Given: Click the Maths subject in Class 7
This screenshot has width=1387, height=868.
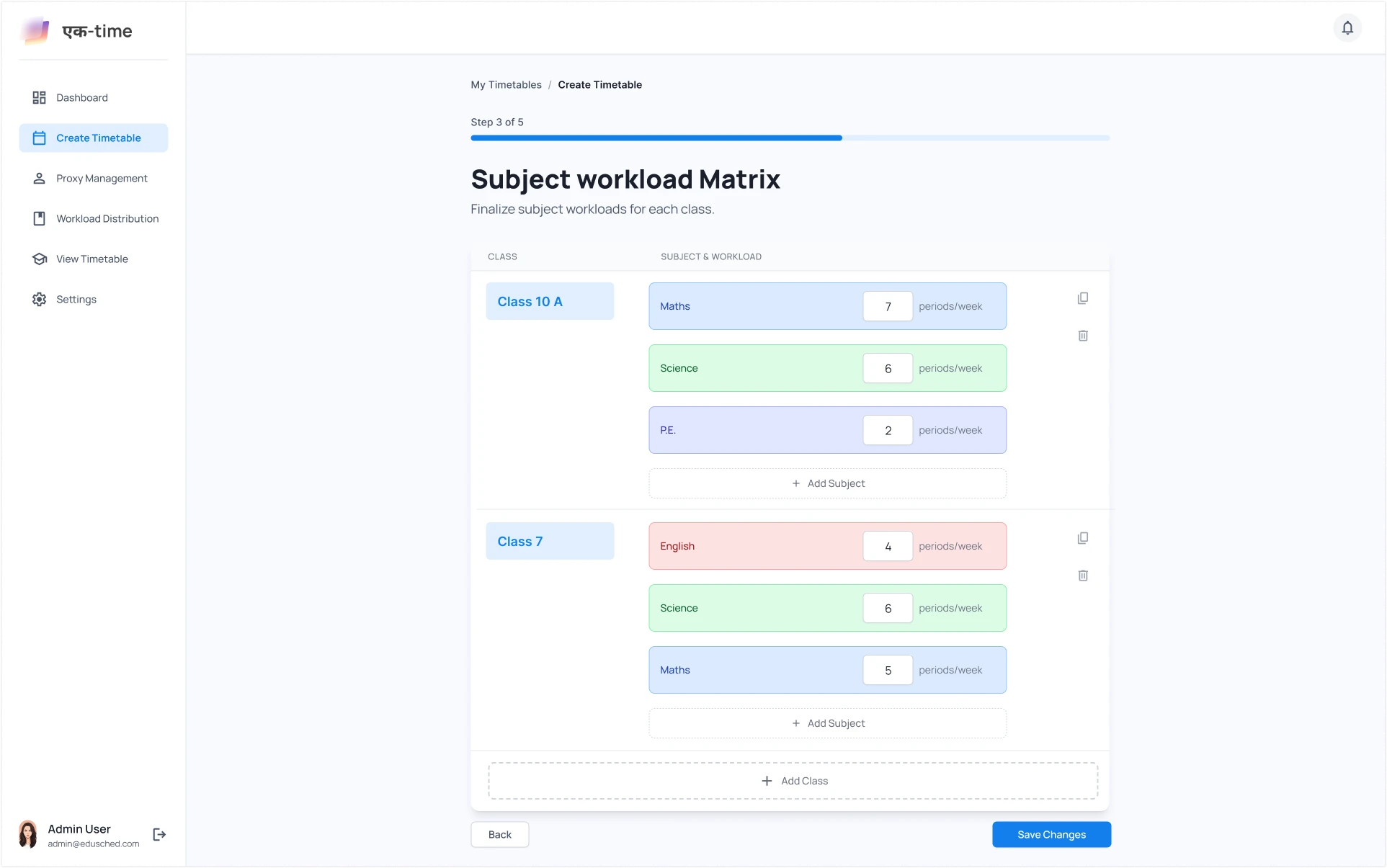Looking at the screenshot, I should pyautogui.click(x=674, y=670).
